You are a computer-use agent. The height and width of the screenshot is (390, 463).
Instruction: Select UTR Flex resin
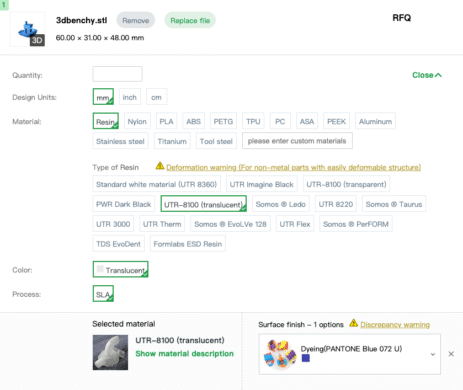pyautogui.click(x=295, y=224)
